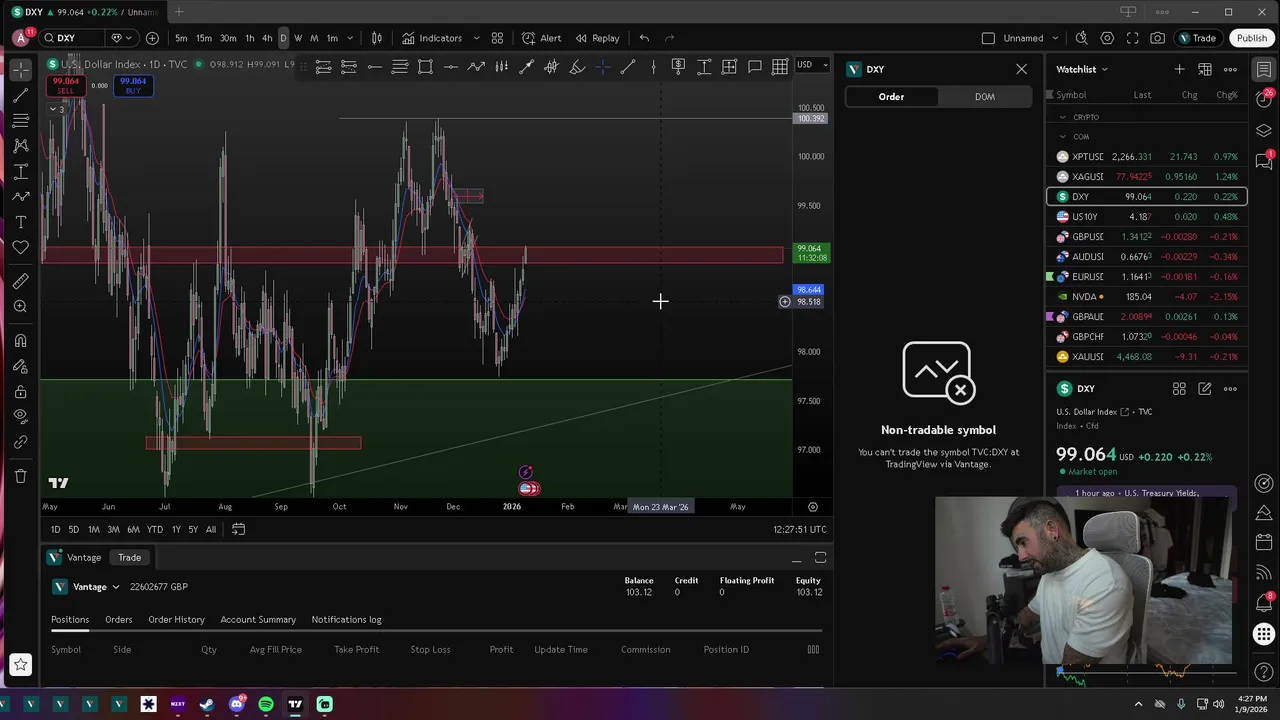1280x720 pixels.
Task: Toggle magnet mode in left toolbar
Action: 20,341
